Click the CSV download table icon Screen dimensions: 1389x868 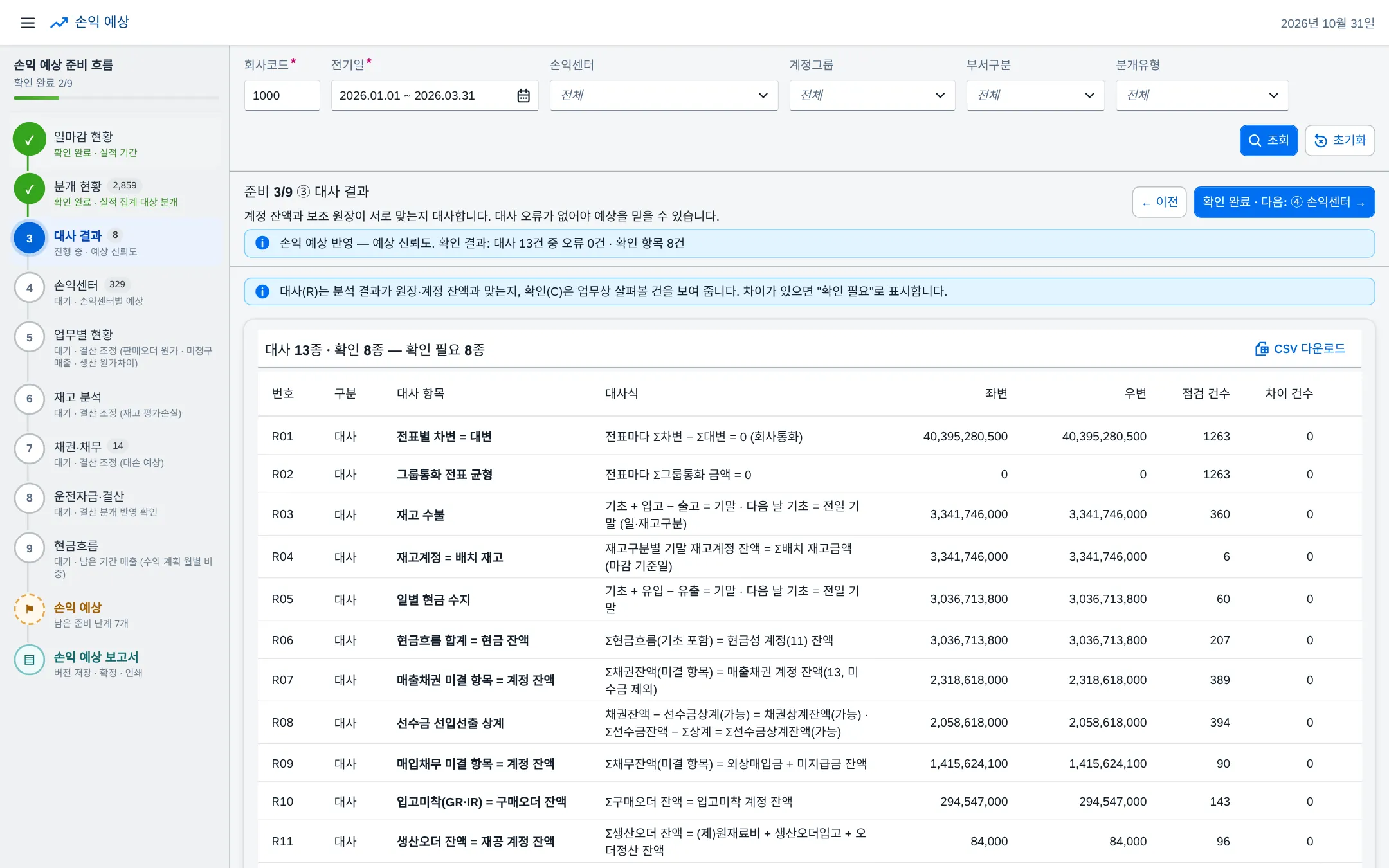1262,348
